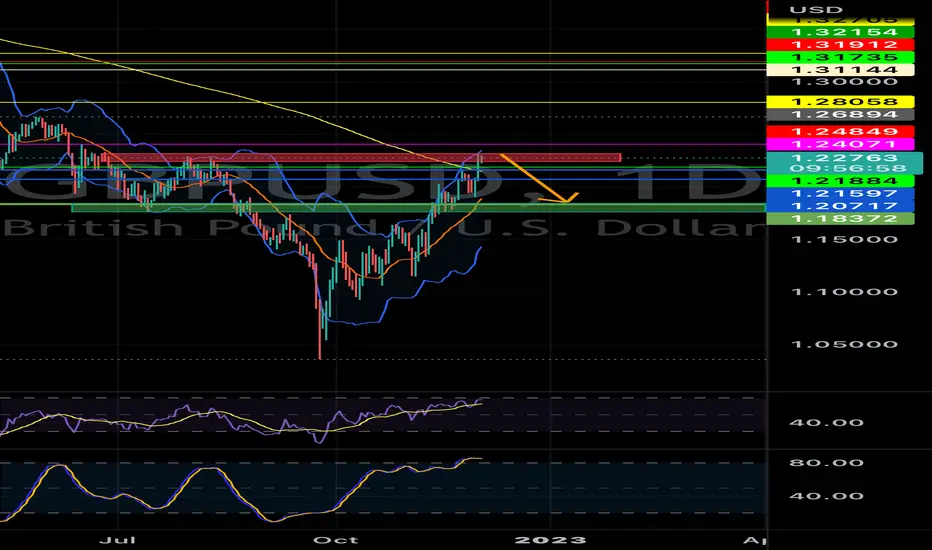This screenshot has width=932, height=550.
Task: Click the 1.31144 cream price label
Action: tap(840, 70)
